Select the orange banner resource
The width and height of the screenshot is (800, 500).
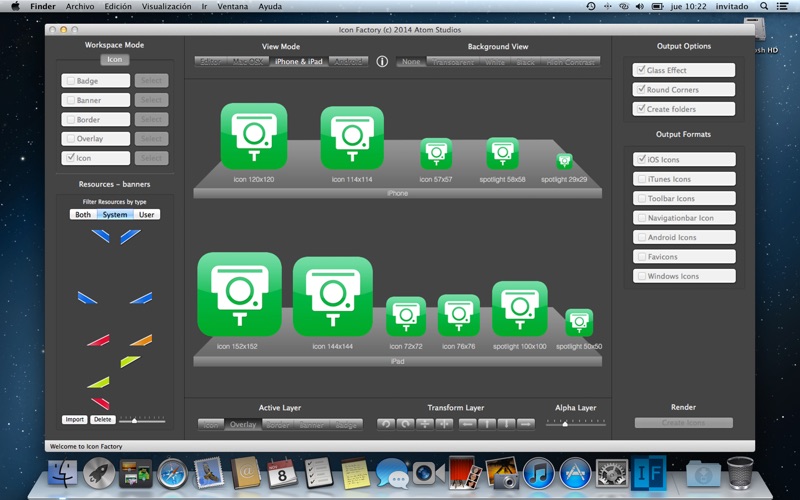click(x=141, y=340)
